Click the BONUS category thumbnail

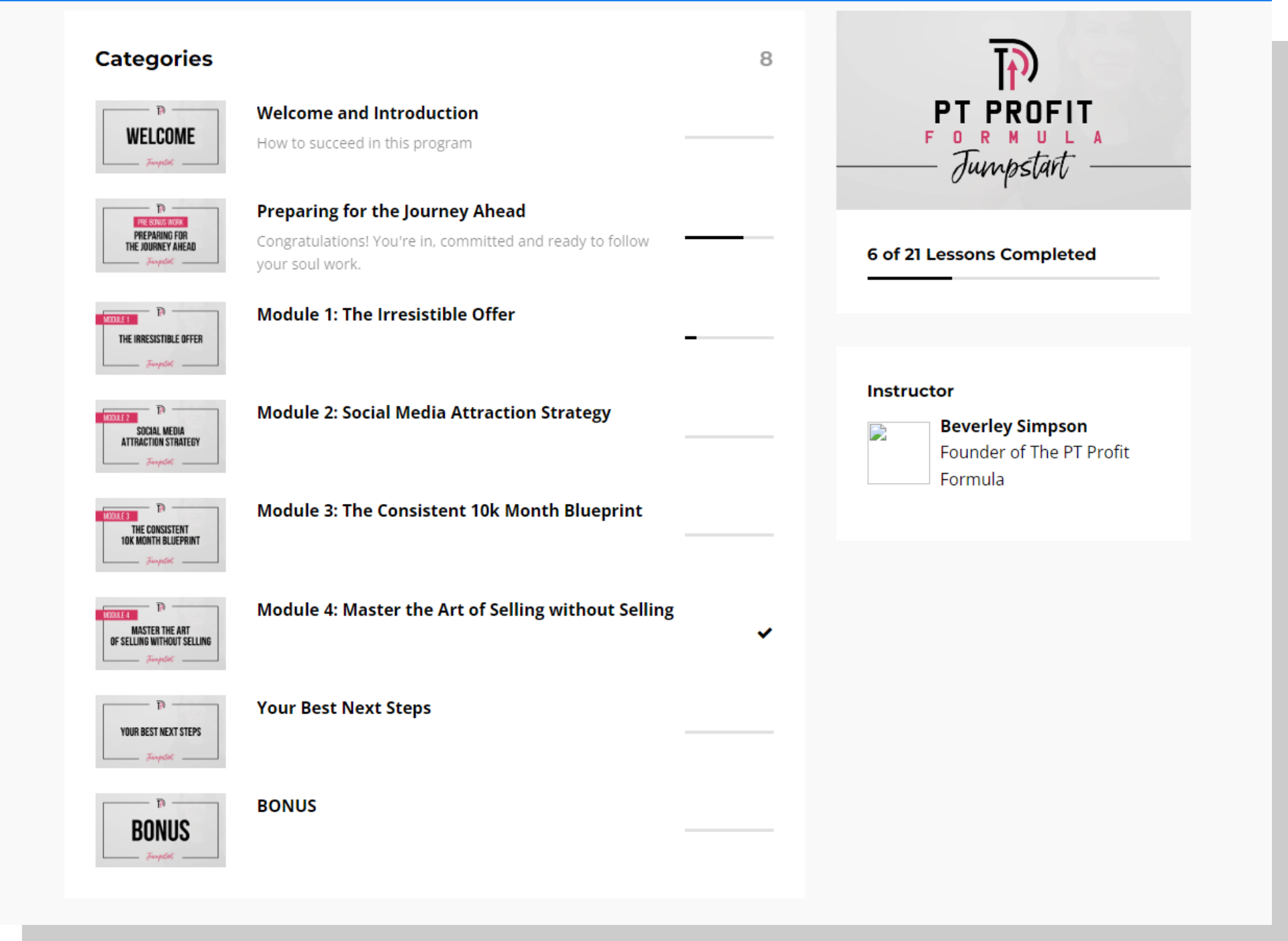(160, 830)
